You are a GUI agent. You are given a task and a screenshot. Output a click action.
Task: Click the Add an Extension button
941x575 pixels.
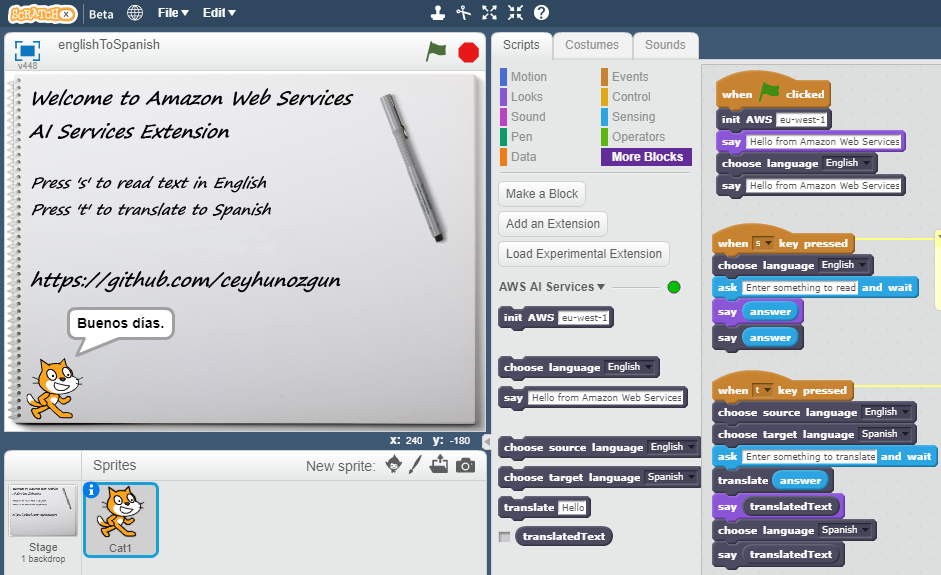(553, 224)
